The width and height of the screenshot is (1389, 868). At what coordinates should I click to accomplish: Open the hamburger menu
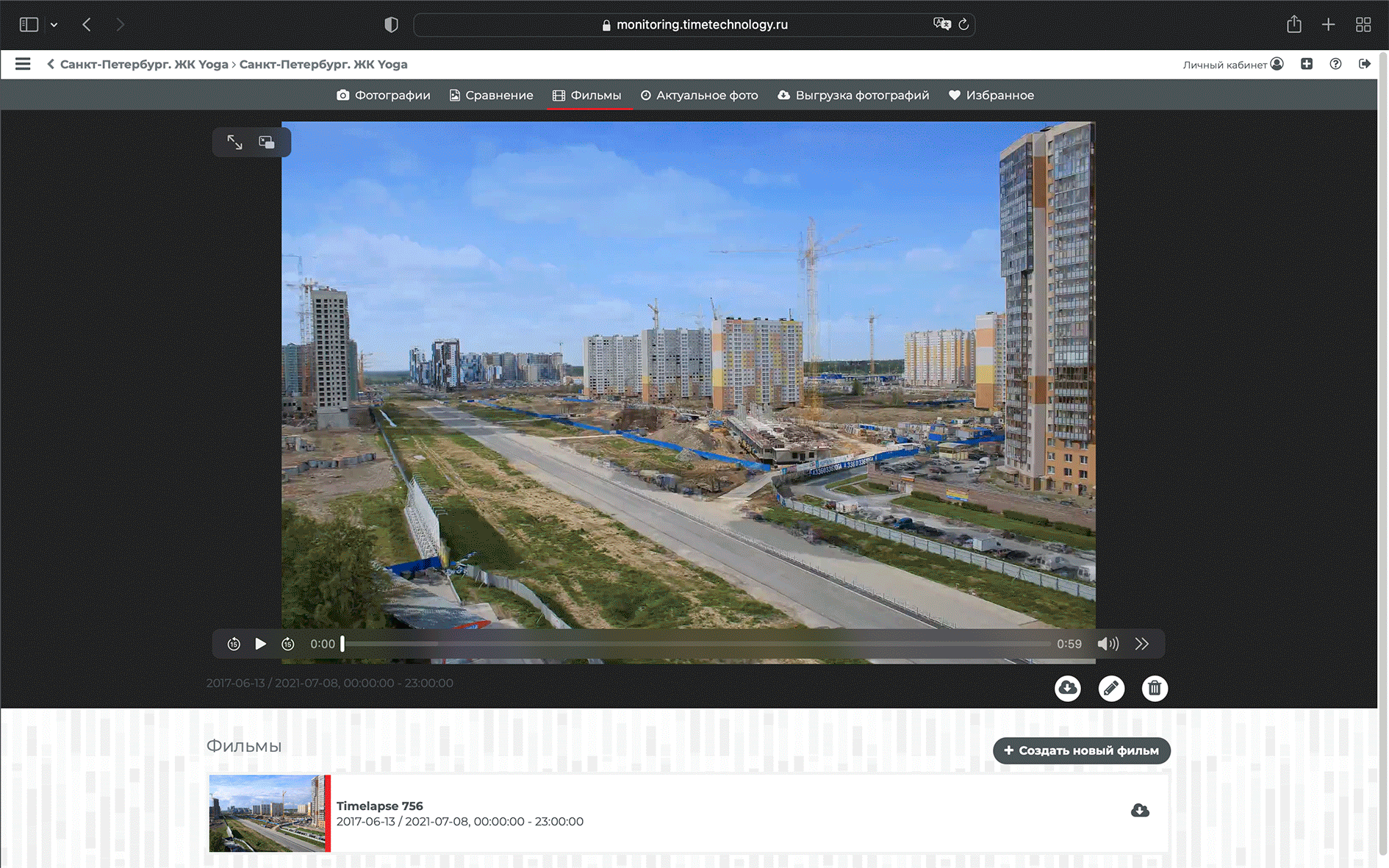[x=23, y=64]
